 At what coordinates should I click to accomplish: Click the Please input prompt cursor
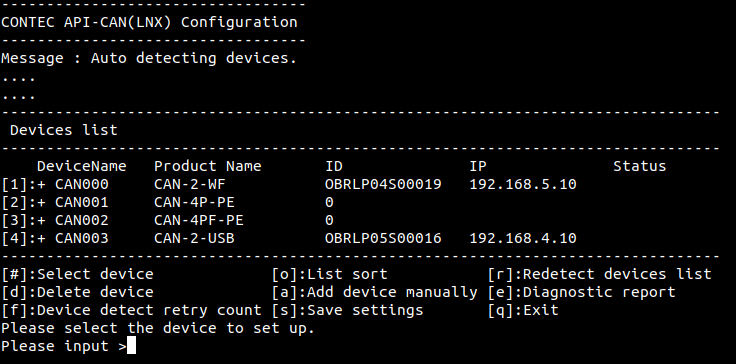(131, 346)
